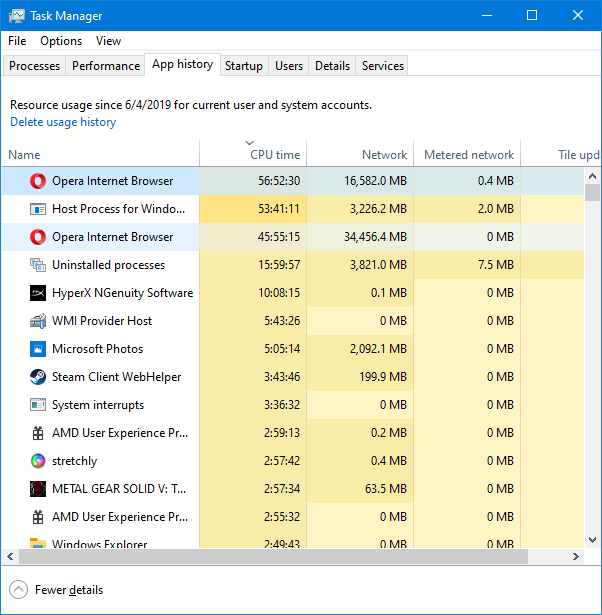The image size is (602, 615).
Task: Sort by the Name column header
Action: point(101,153)
